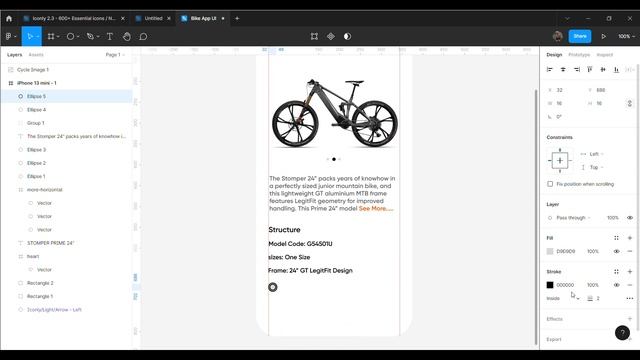The height and width of the screenshot is (360, 640).
Task: Switch to the Prototype tab
Action: (x=579, y=55)
